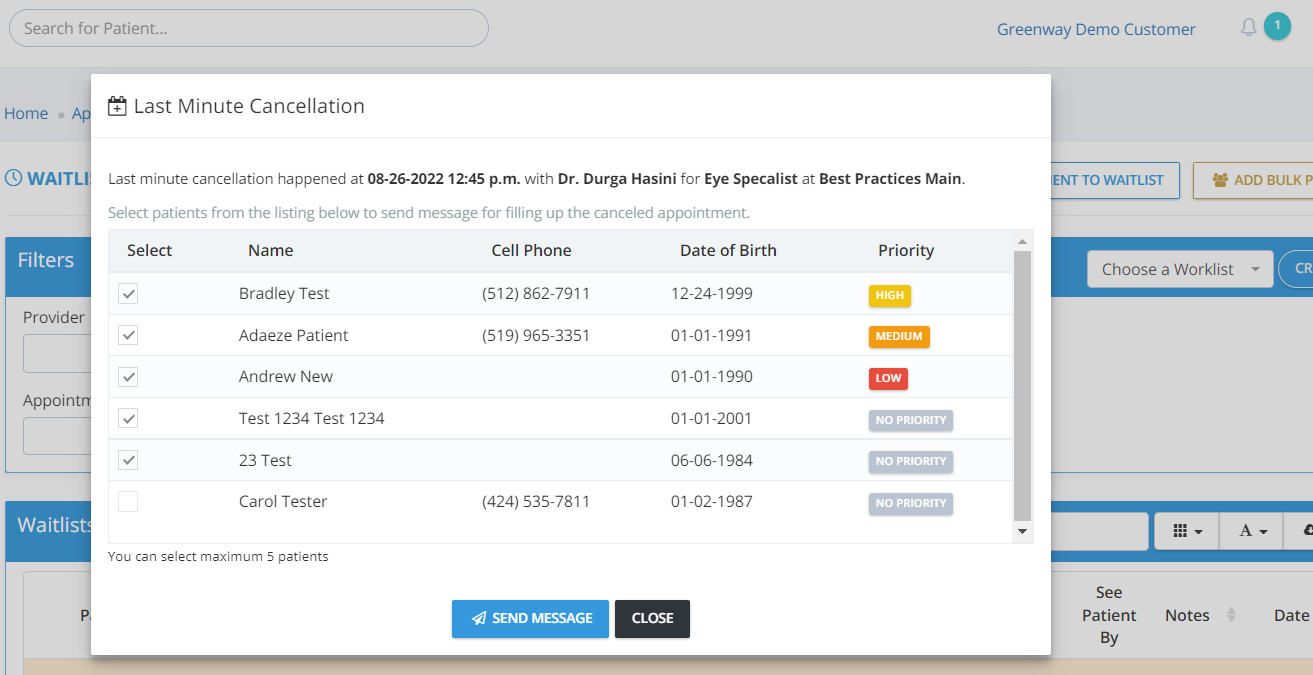Viewport: 1313px width, 675px height.
Task: Click the Notes column sort arrows
Action: pyautogui.click(x=1231, y=615)
